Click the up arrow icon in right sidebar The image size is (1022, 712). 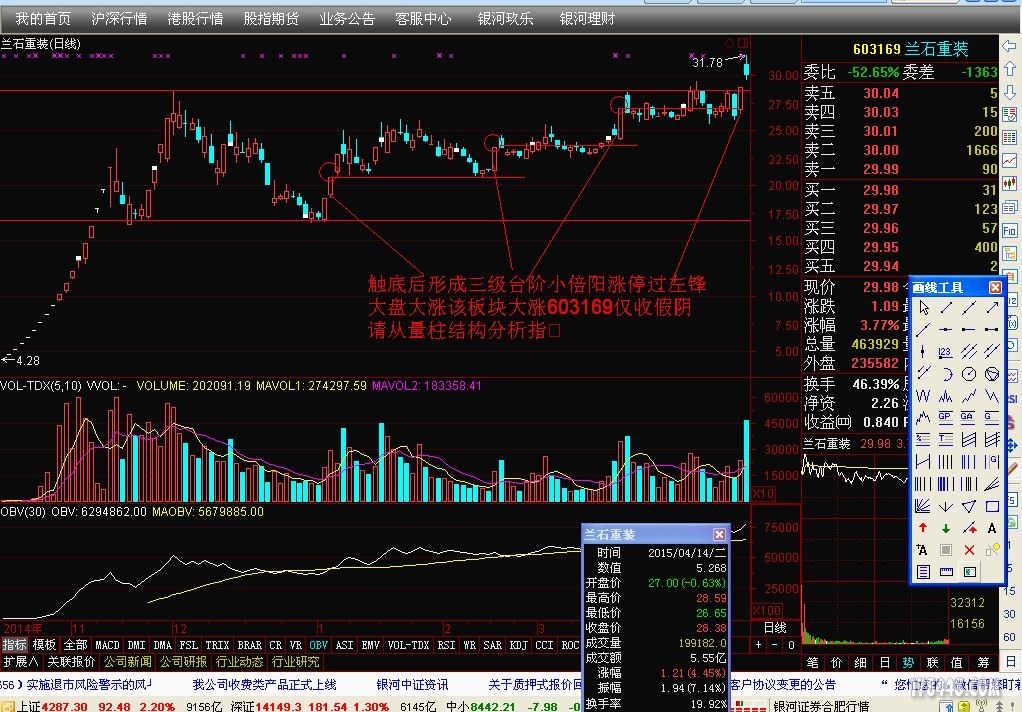(1010, 68)
